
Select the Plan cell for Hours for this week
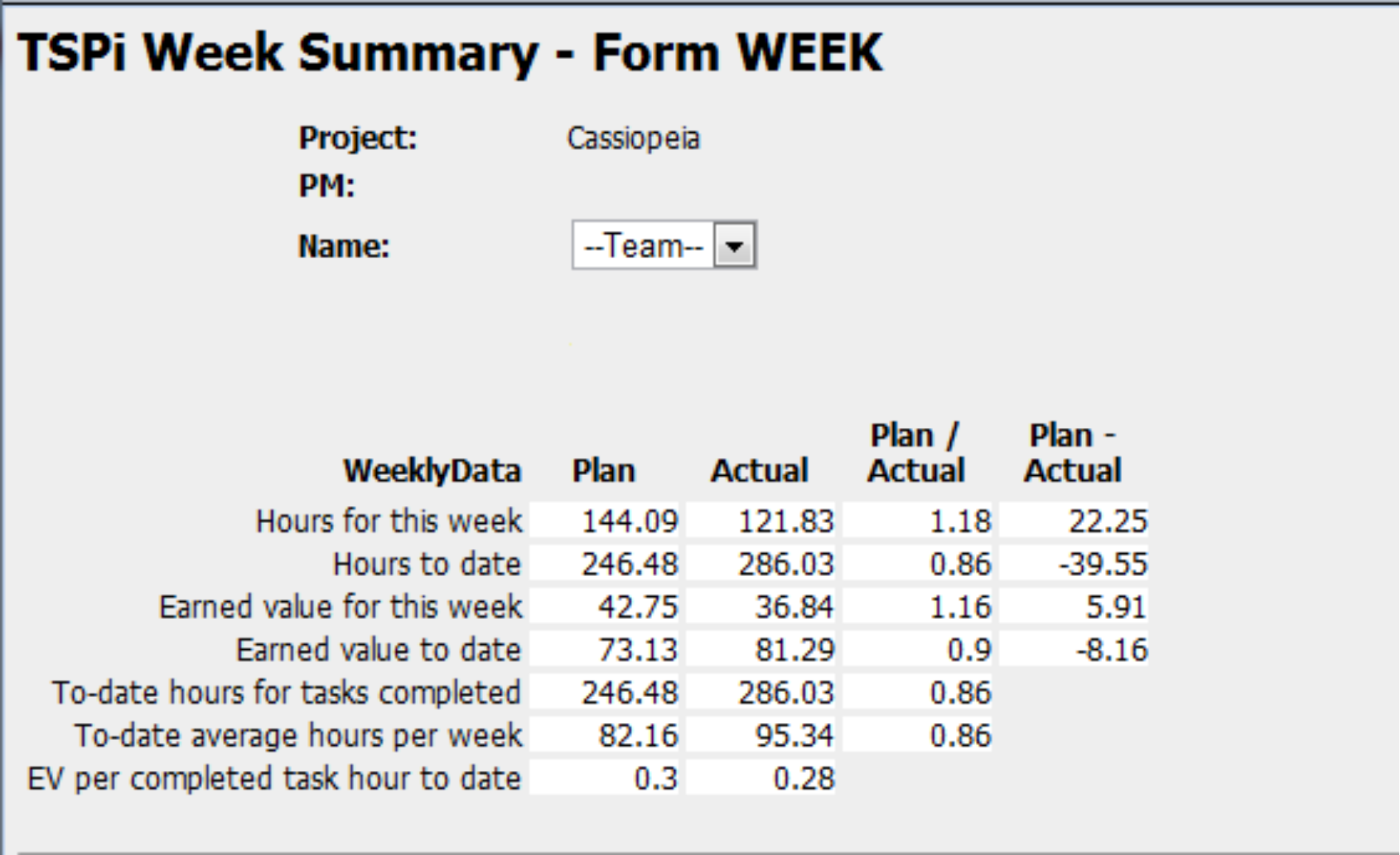(x=607, y=521)
